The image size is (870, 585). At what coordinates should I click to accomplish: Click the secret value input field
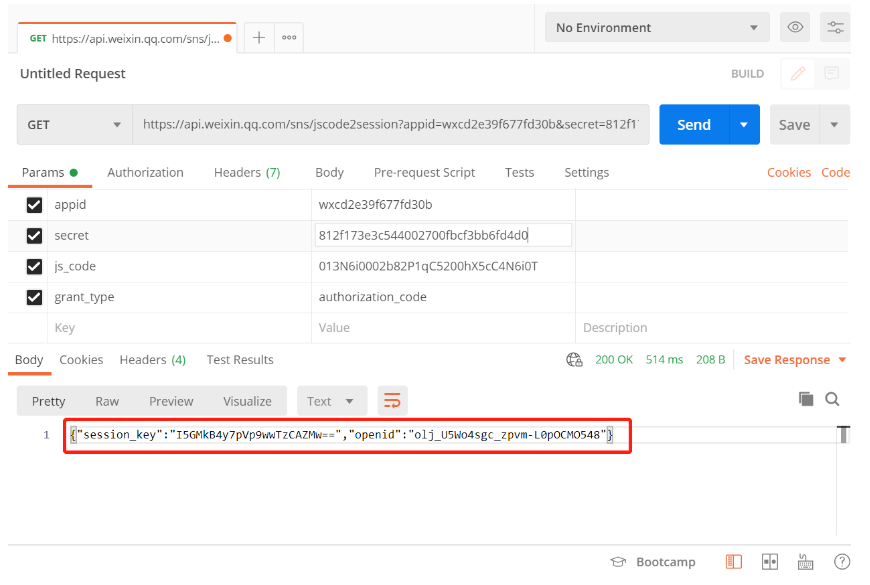point(443,235)
